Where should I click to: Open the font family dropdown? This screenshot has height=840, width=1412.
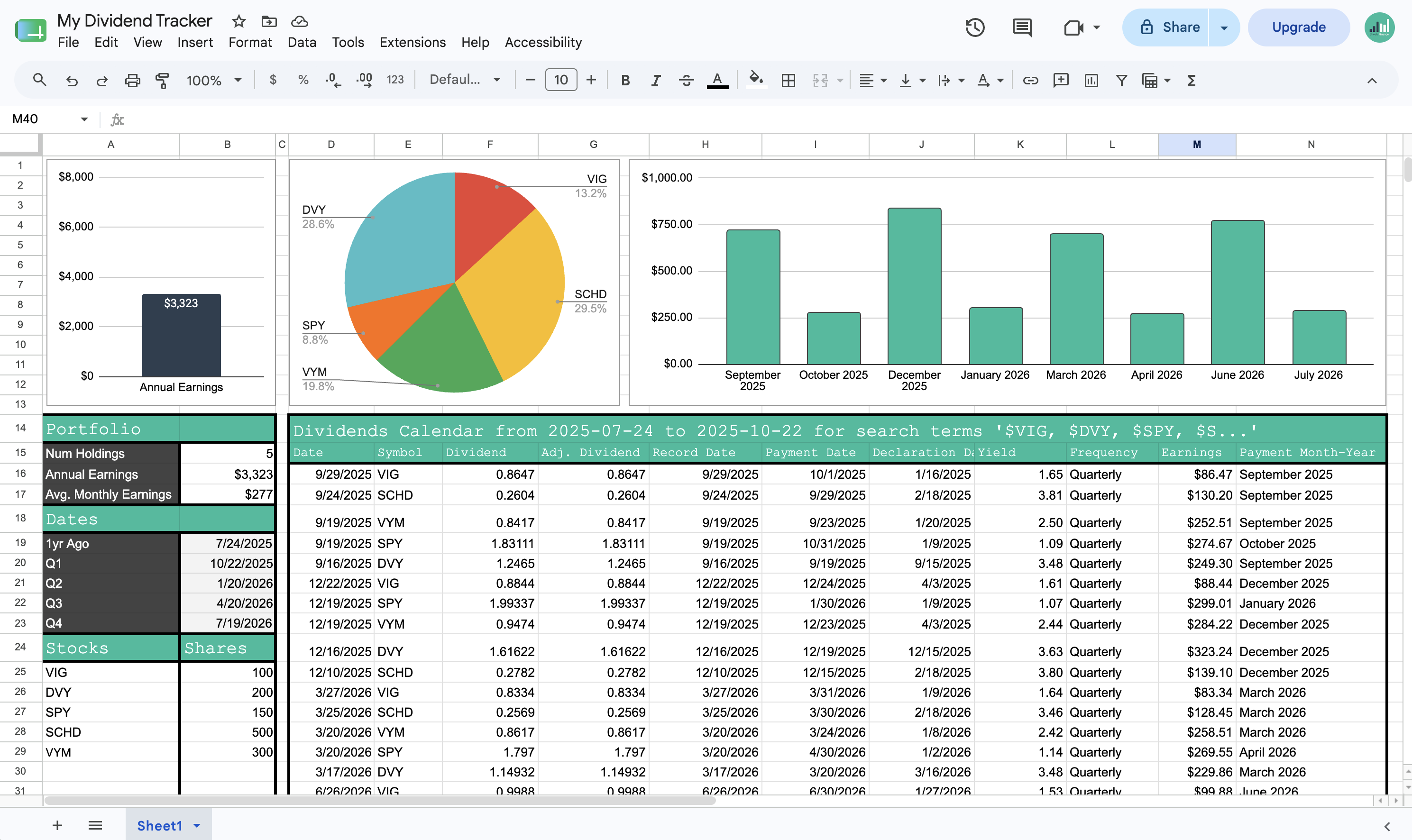pos(465,80)
